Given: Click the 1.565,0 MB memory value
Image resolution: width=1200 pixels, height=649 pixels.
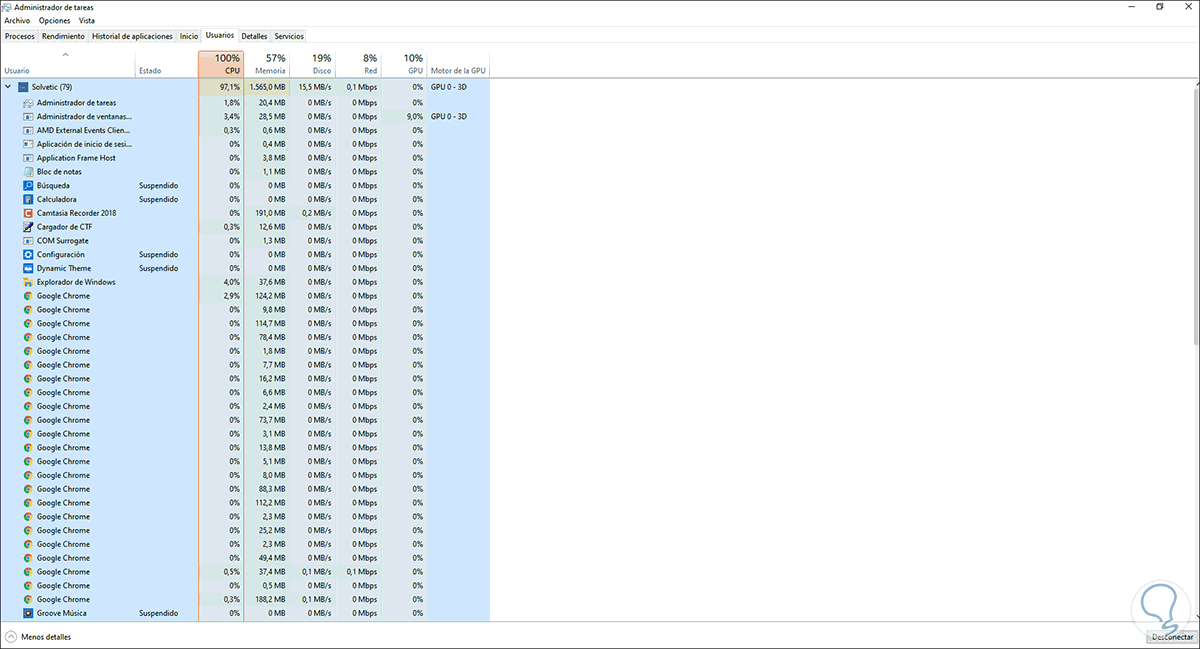Looking at the screenshot, I should coord(267,87).
